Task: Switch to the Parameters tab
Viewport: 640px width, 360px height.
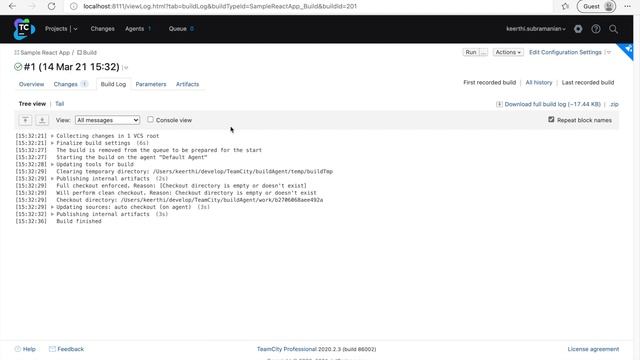Action: tap(151, 84)
